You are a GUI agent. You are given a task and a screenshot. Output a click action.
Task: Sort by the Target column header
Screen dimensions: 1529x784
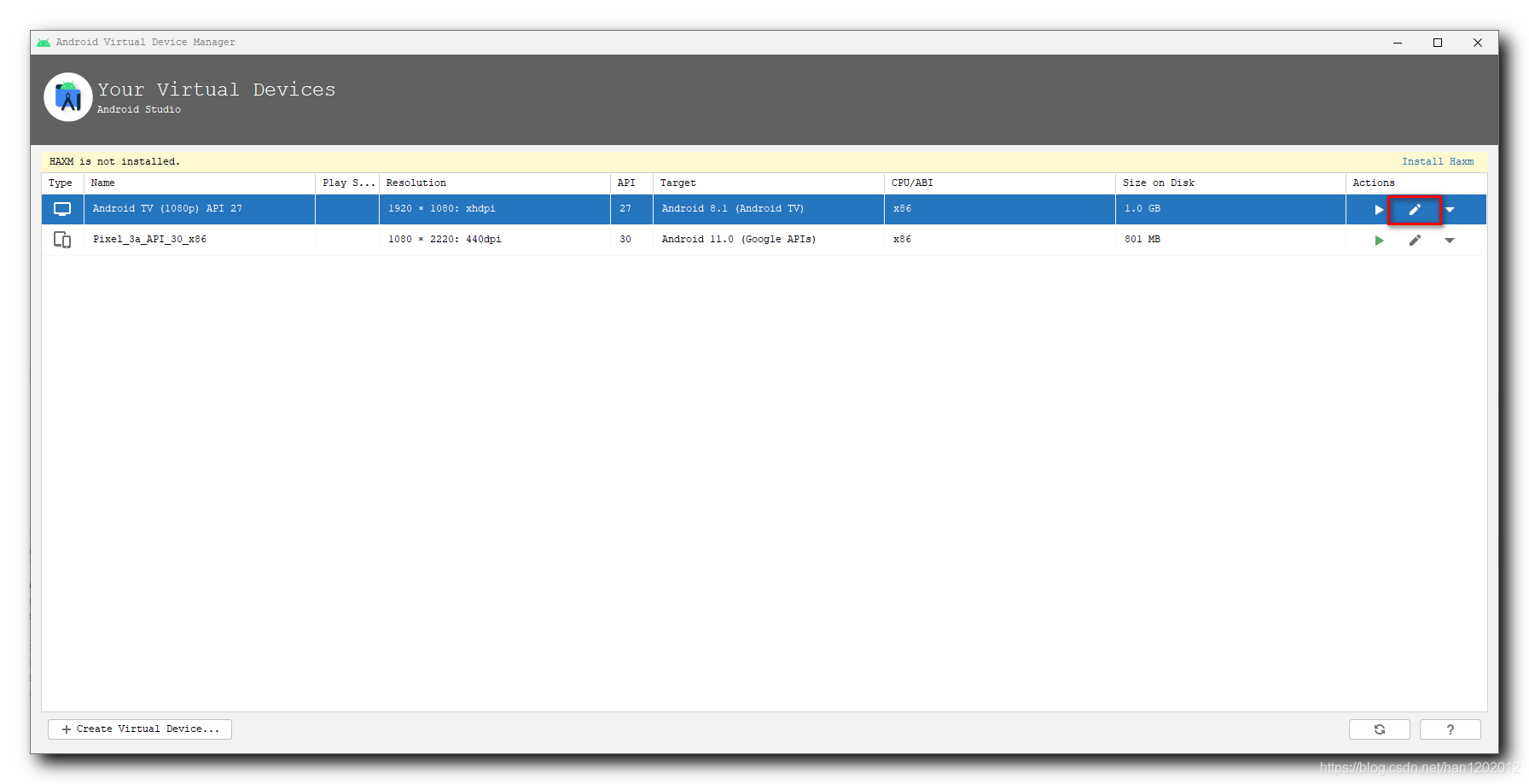[x=769, y=183]
